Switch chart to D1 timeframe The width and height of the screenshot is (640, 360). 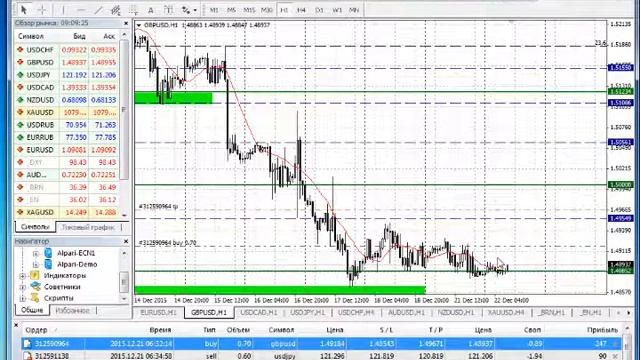pyautogui.click(x=320, y=10)
